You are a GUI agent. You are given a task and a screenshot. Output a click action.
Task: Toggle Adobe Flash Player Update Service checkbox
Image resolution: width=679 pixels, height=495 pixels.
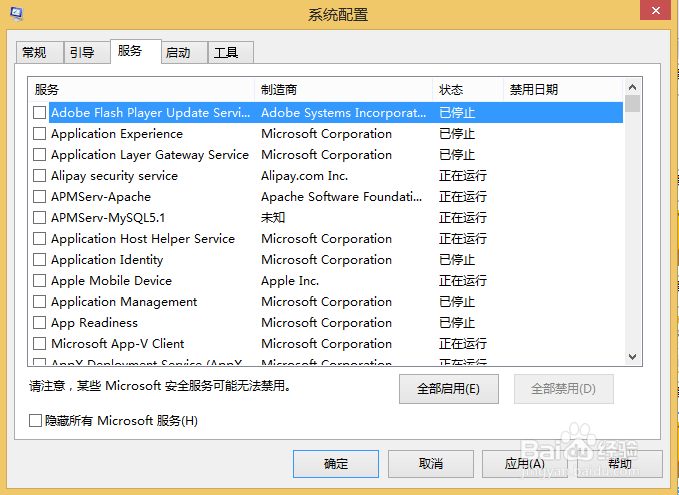[x=39, y=113]
